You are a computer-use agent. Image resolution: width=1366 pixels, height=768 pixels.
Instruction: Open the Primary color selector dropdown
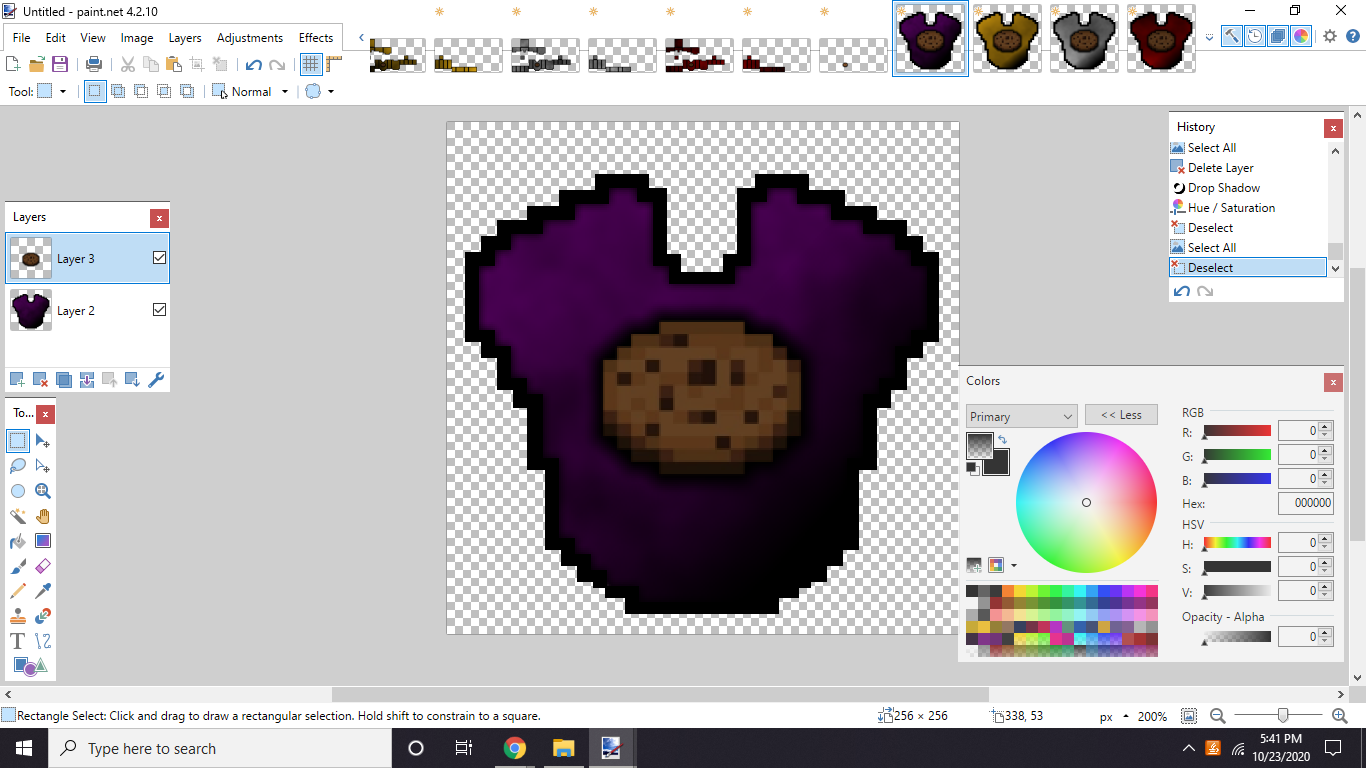pos(1021,416)
